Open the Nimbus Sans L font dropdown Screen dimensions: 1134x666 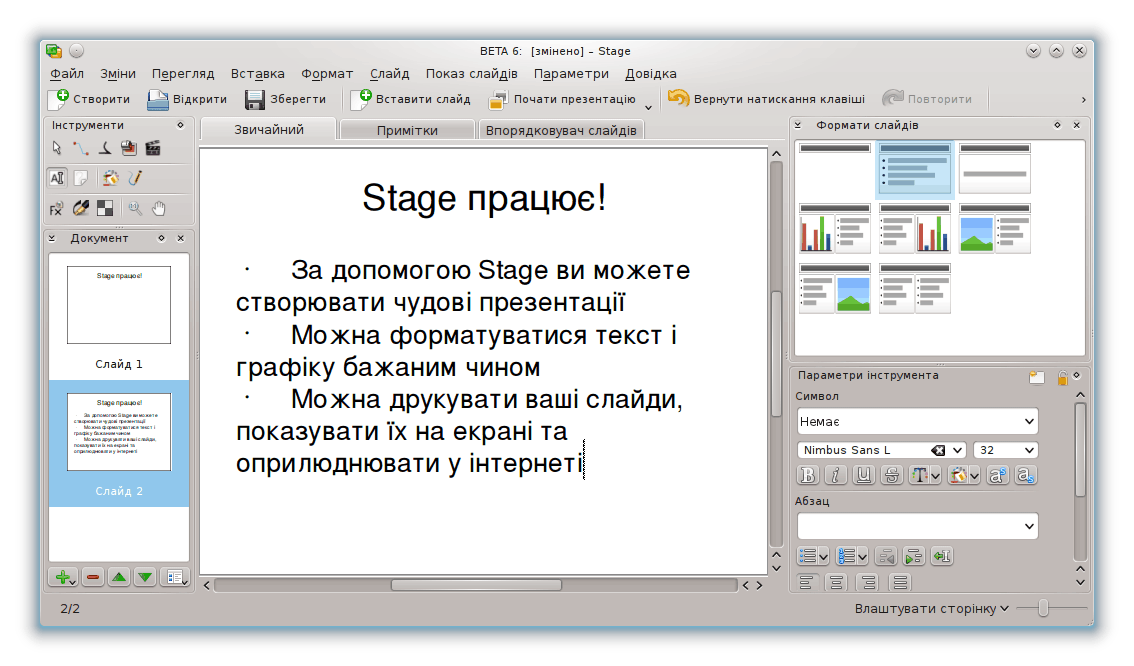pyautogui.click(x=956, y=450)
